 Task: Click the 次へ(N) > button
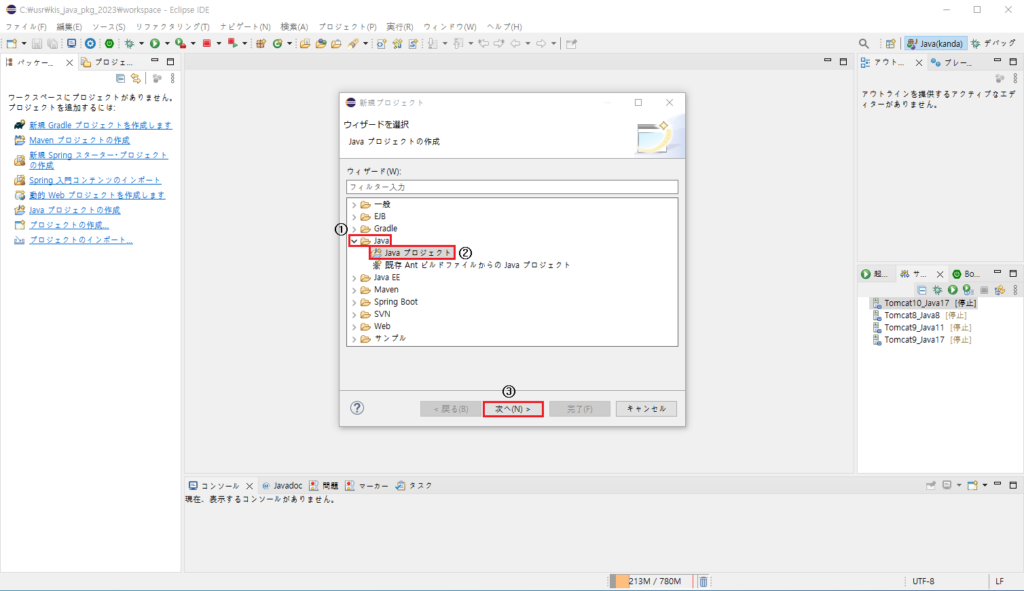point(513,409)
